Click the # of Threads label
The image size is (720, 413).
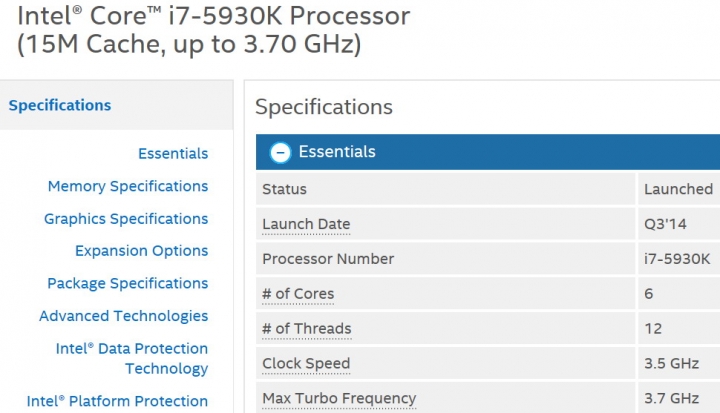[307, 329]
